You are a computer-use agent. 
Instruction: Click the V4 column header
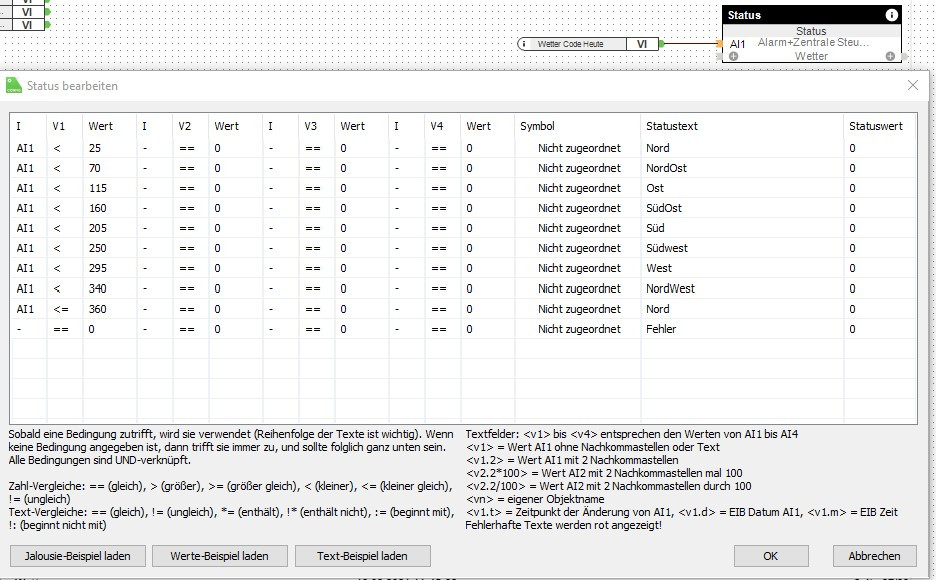[437, 126]
